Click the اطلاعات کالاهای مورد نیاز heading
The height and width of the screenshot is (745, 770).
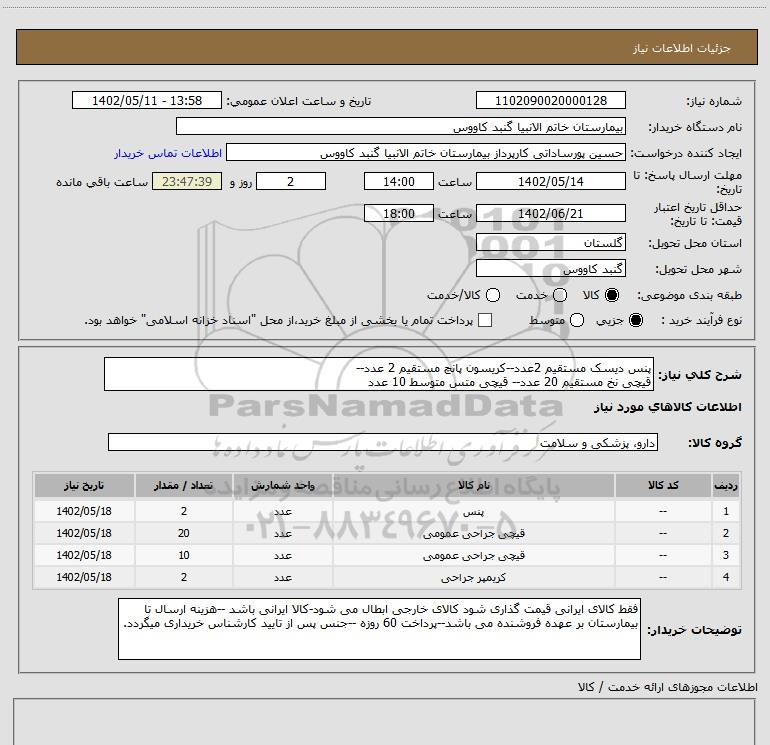pyautogui.click(x=668, y=407)
